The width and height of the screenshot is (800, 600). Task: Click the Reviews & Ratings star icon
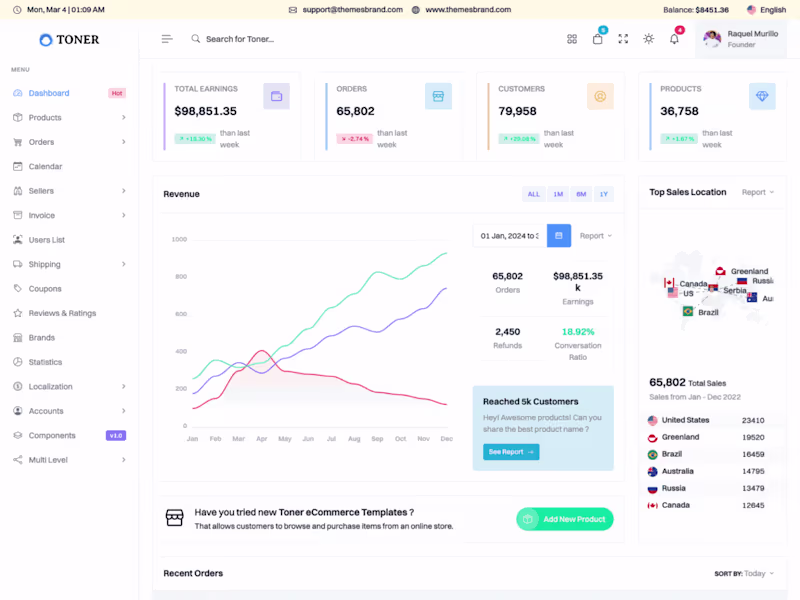pos(18,313)
